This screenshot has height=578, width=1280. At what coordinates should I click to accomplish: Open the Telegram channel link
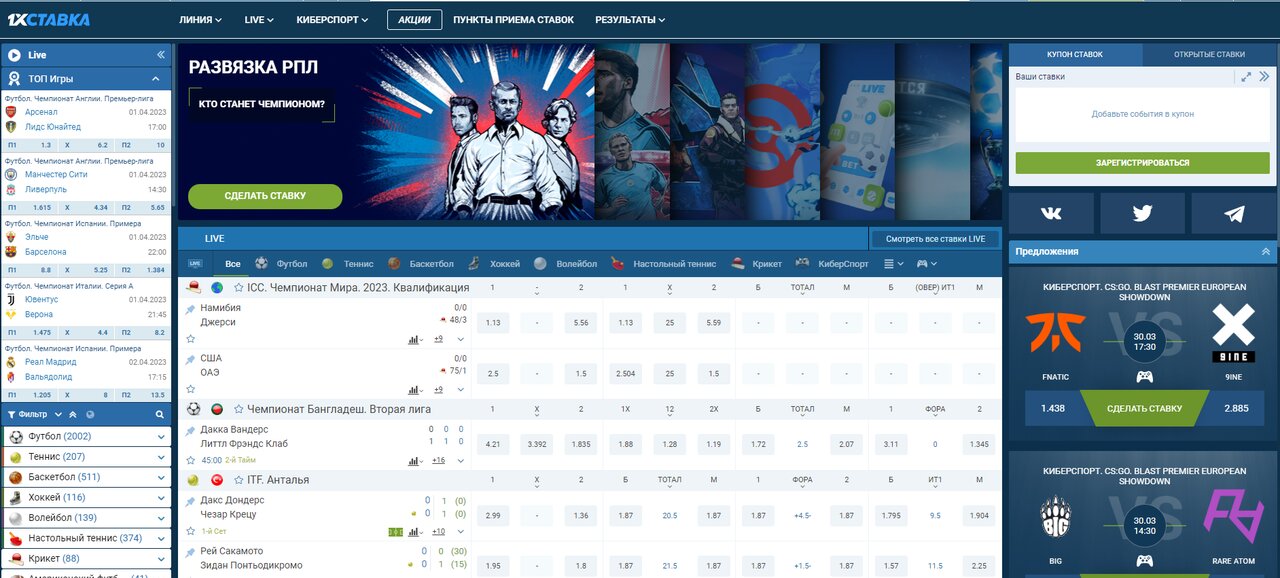[1234, 213]
